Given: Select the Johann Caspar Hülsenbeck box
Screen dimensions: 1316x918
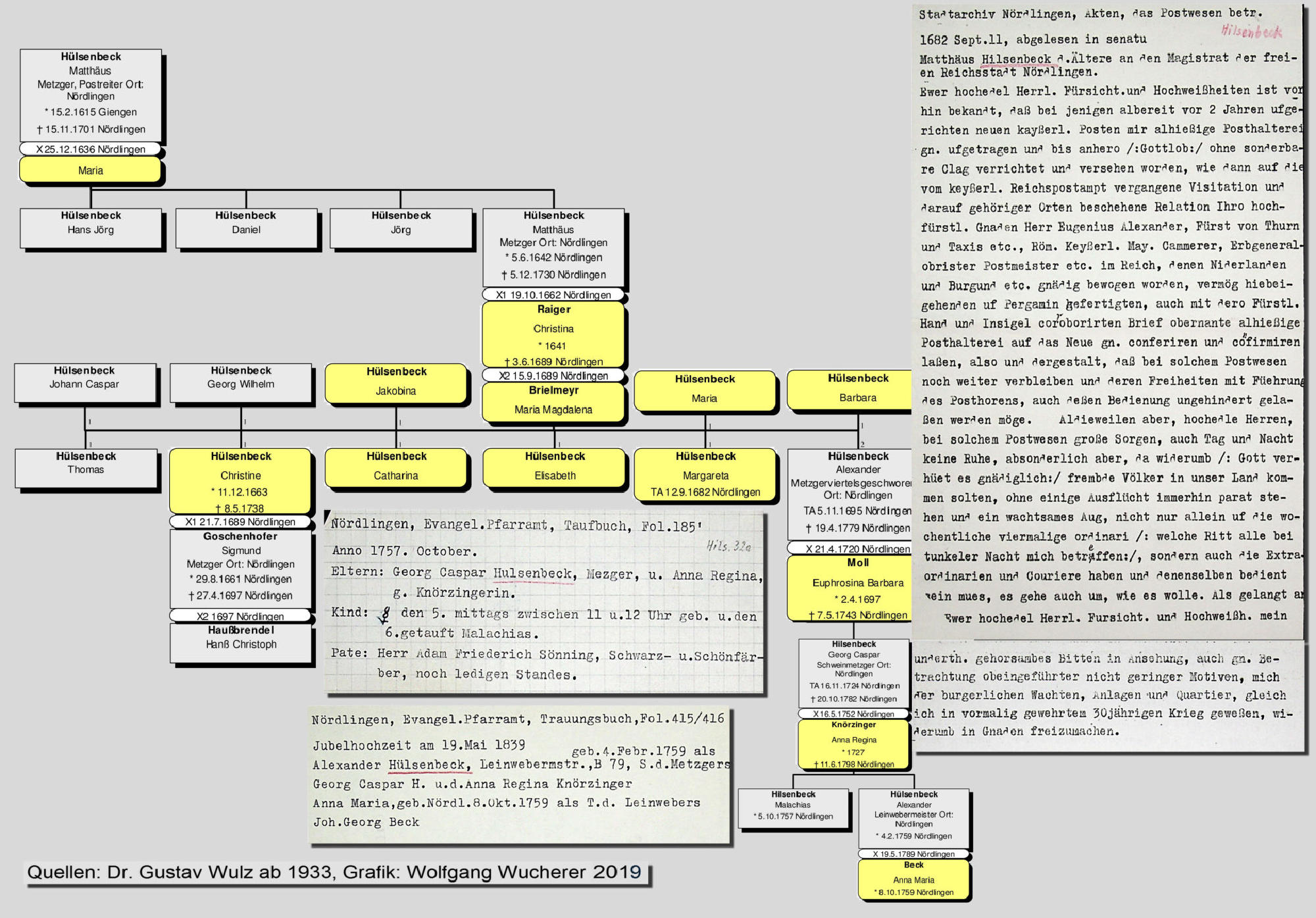Looking at the screenshot, I should coord(85,382).
